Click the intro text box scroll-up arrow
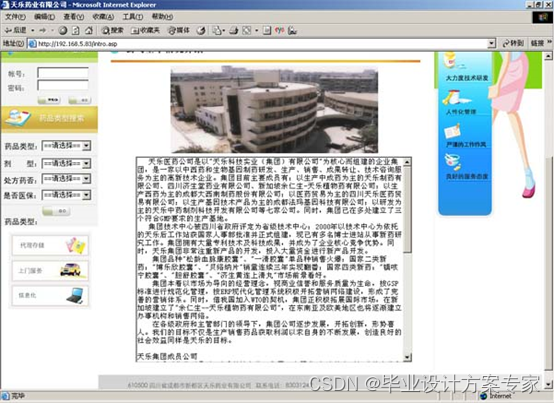The width and height of the screenshot is (555, 404). pos(407,162)
